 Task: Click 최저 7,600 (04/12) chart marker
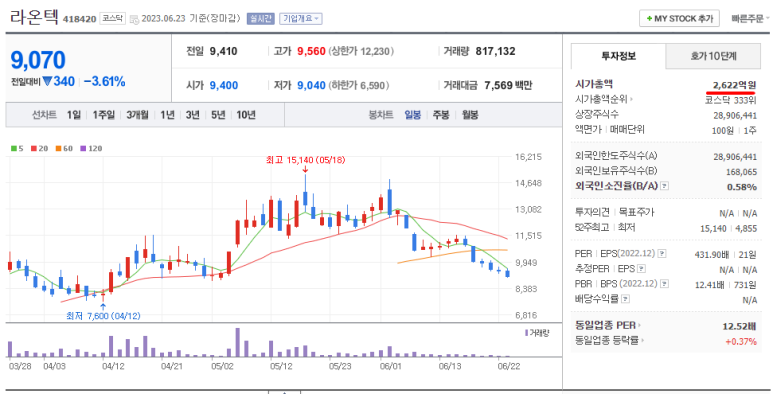[103, 316]
